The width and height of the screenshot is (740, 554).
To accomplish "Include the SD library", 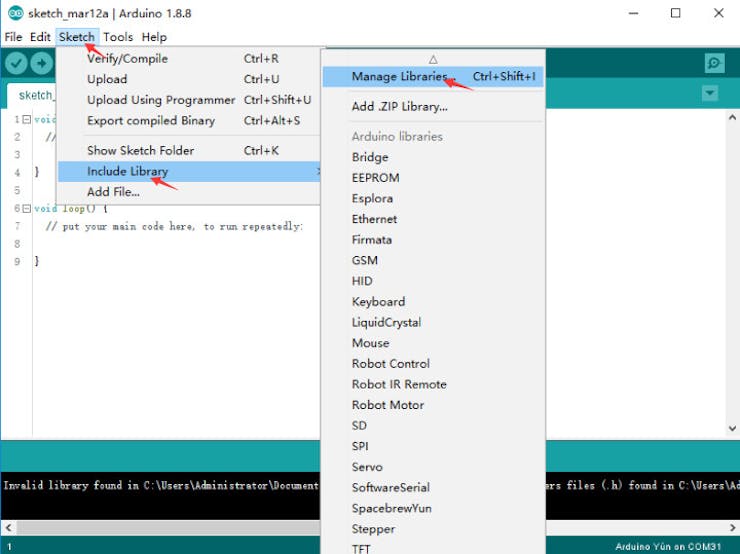I will pyautogui.click(x=433, y=426).
